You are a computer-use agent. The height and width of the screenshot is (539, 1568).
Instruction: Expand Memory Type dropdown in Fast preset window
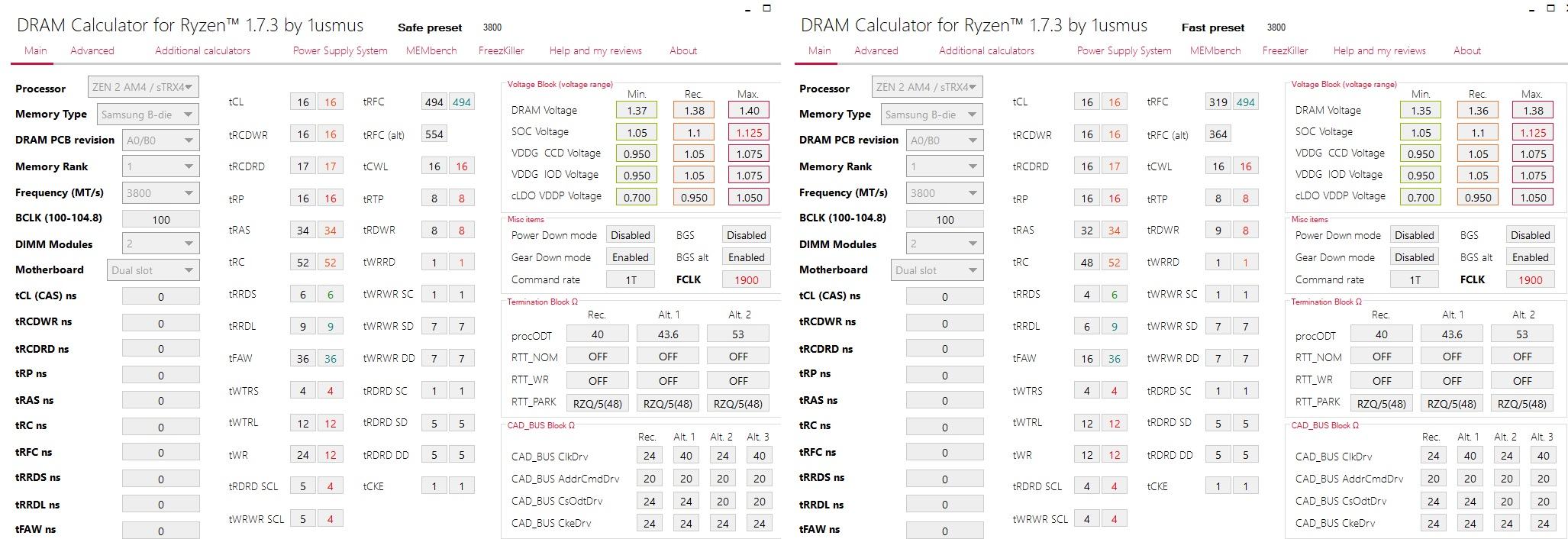coord(933,115)
